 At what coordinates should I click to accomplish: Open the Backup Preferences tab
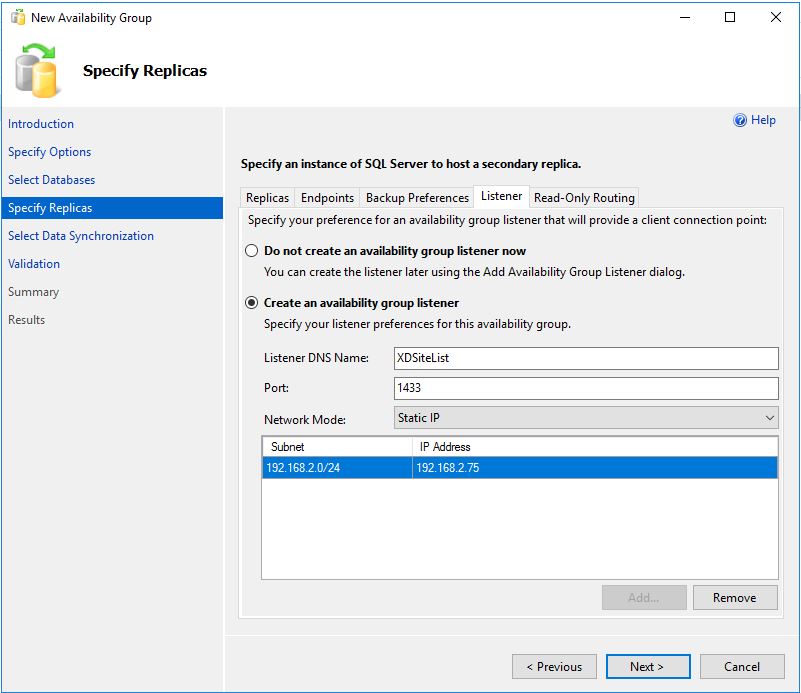coord(416,197)
